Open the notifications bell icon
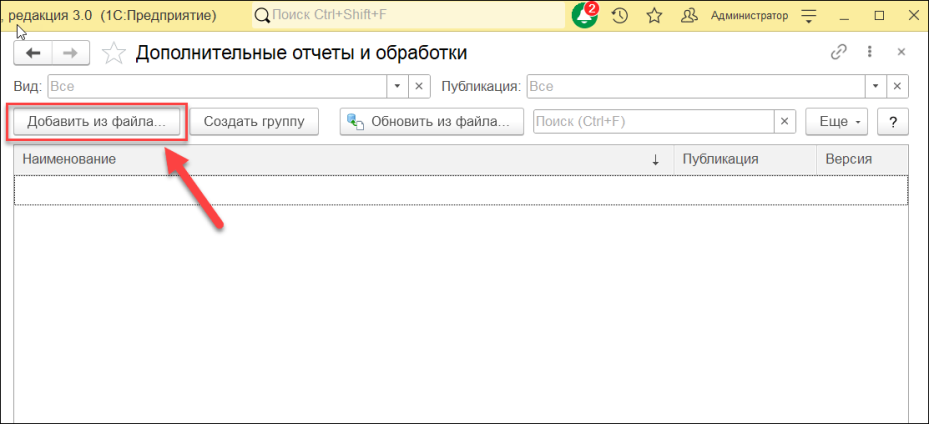 [x=585, y=16]
